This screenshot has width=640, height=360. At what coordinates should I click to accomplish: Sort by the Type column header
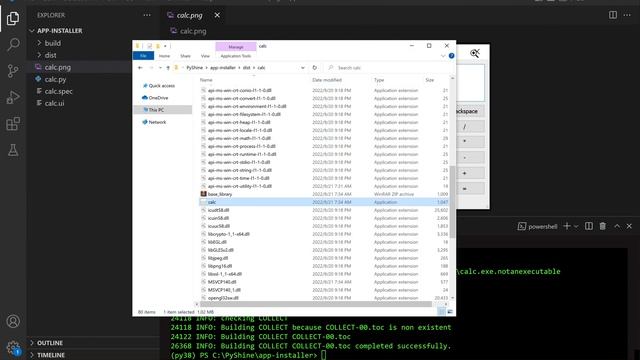tap(379, 80)
